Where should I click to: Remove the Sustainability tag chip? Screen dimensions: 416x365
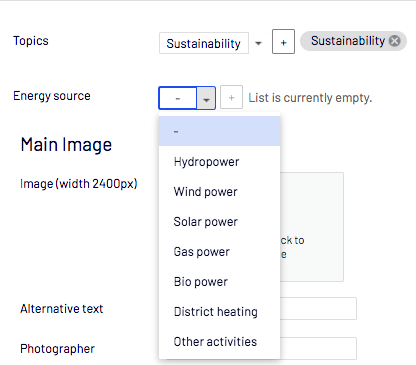[395, 41]
